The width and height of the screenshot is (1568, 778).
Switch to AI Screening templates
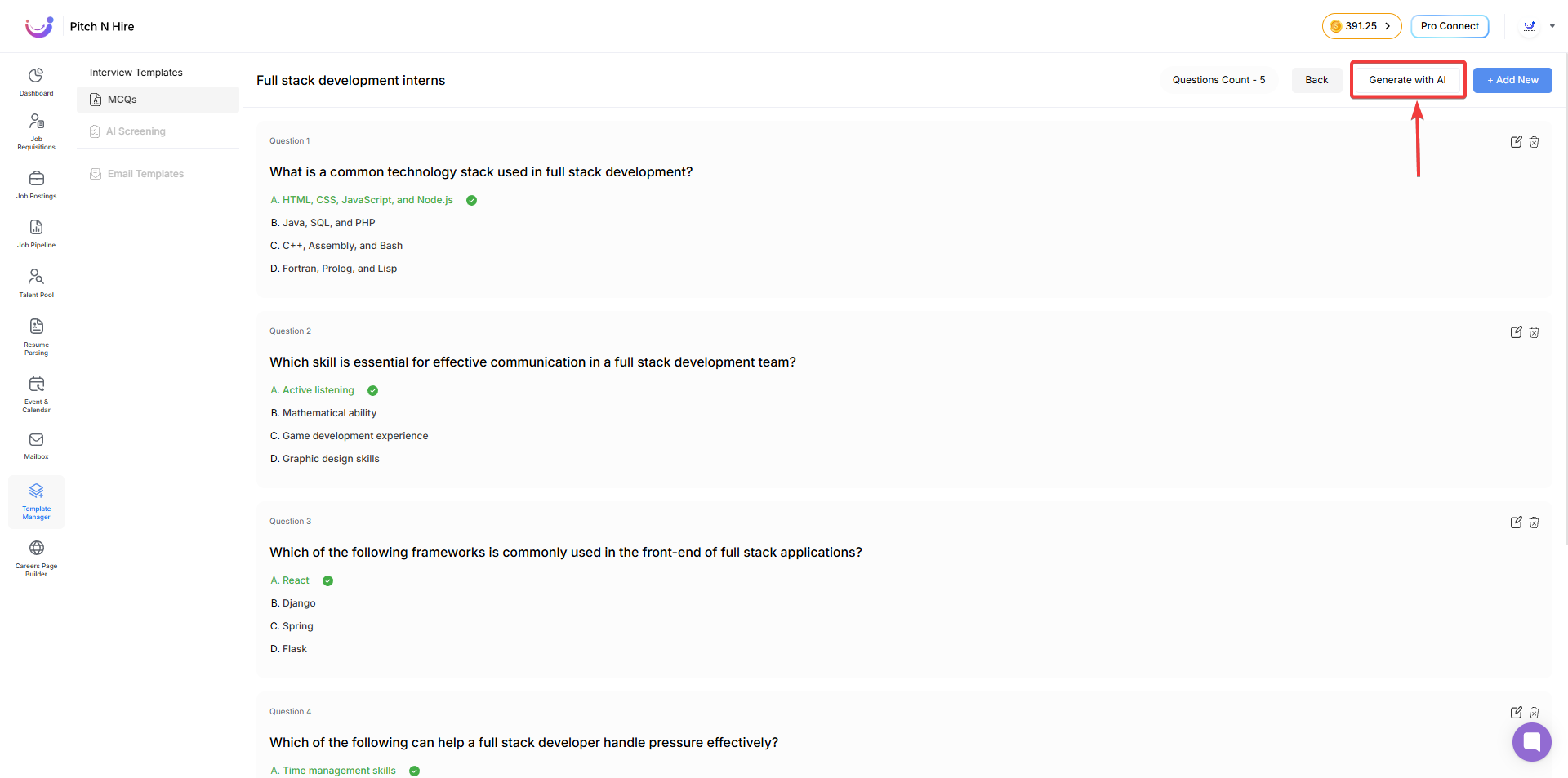pyautogui.click(x=136, y=131)
